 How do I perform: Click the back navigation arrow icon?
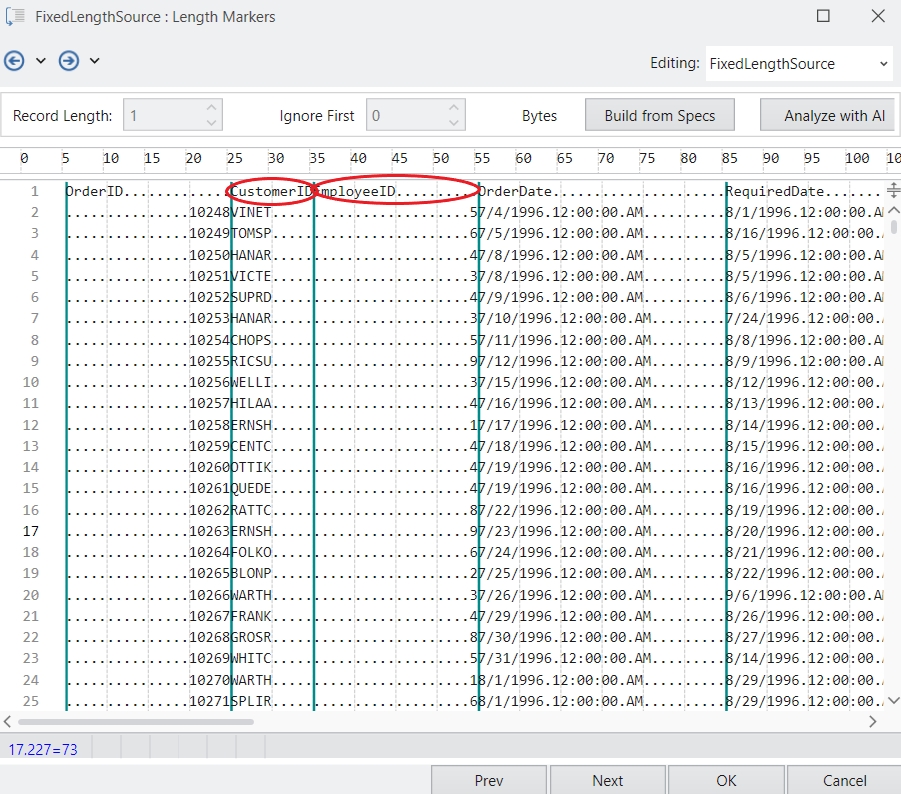[14, 61]
